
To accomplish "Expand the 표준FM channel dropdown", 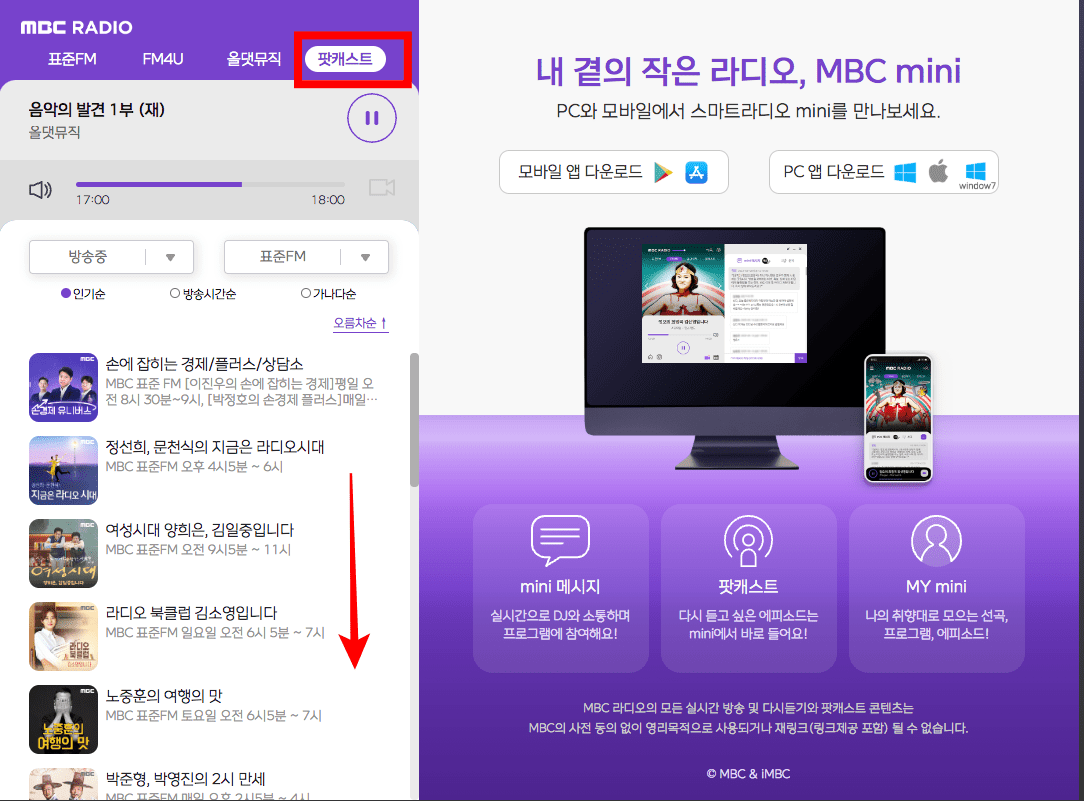I will point(306,257).
